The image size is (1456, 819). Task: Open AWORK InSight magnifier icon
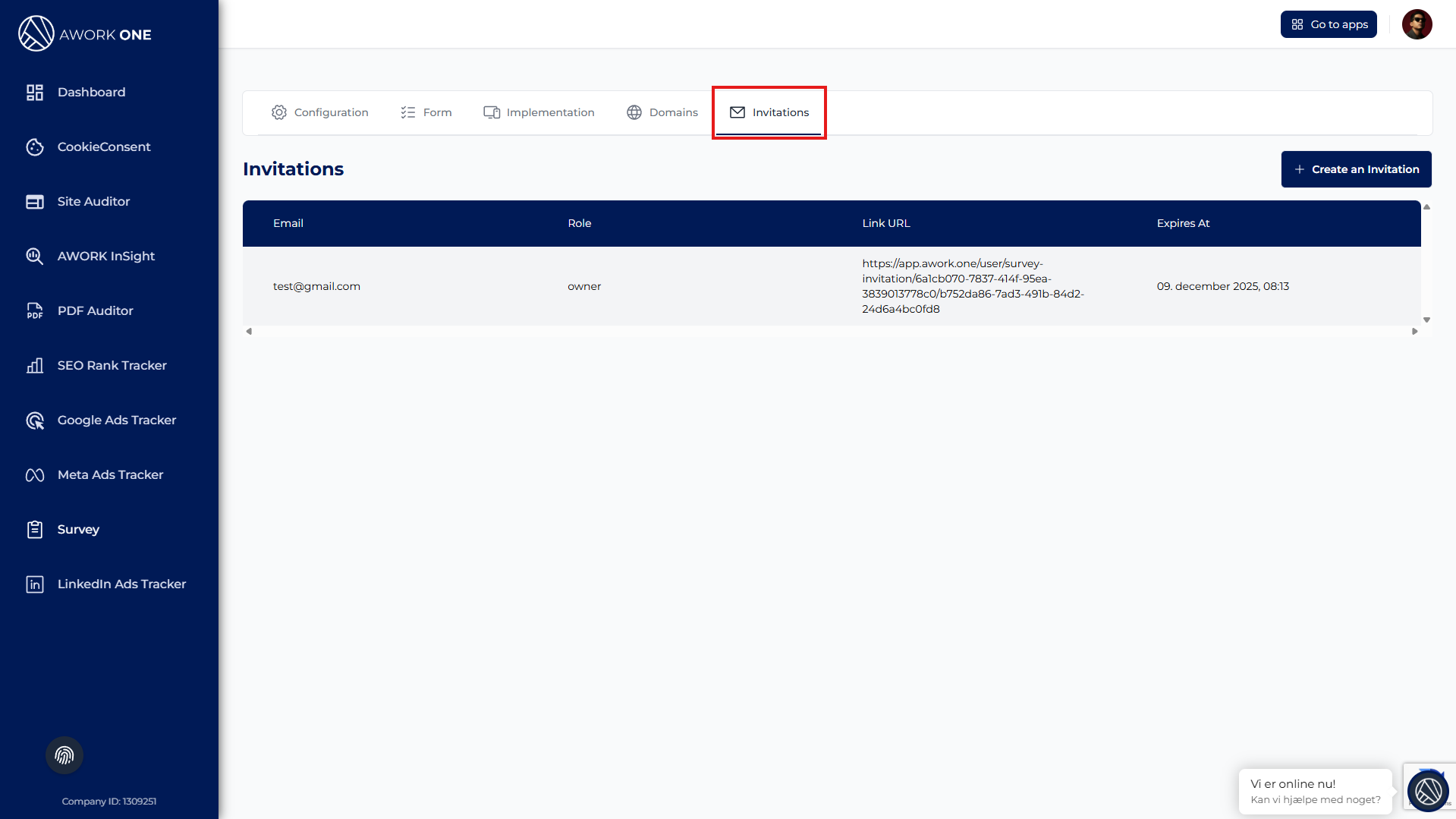[35, 257]
